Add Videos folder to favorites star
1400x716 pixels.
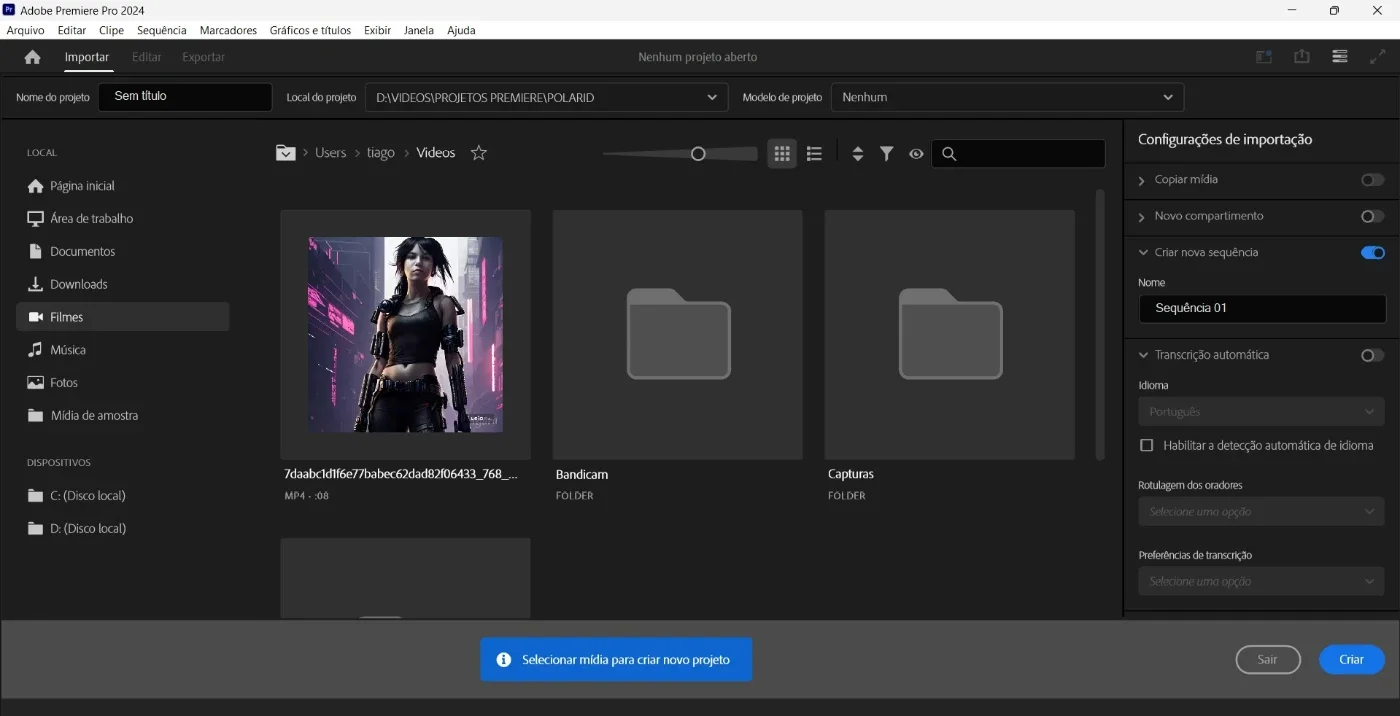(479, 153)
